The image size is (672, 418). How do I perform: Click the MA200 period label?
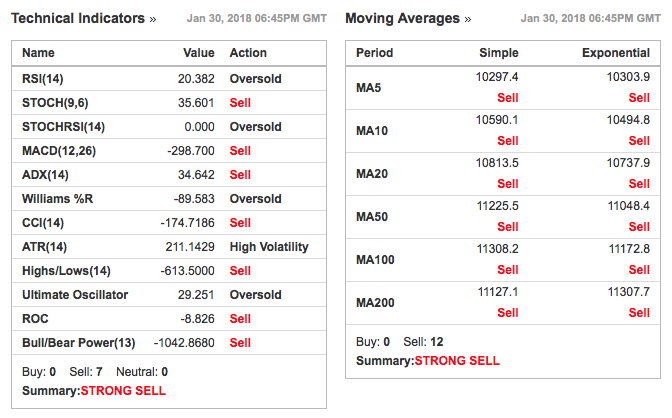(375, 303)
